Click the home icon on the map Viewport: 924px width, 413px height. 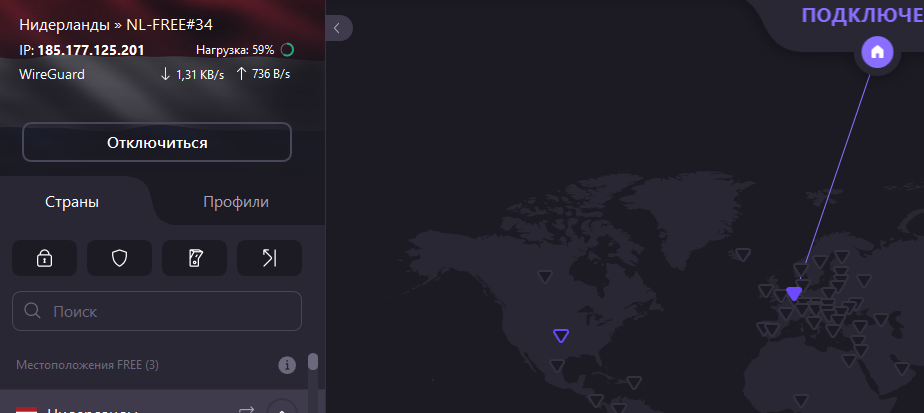[877, 52]
